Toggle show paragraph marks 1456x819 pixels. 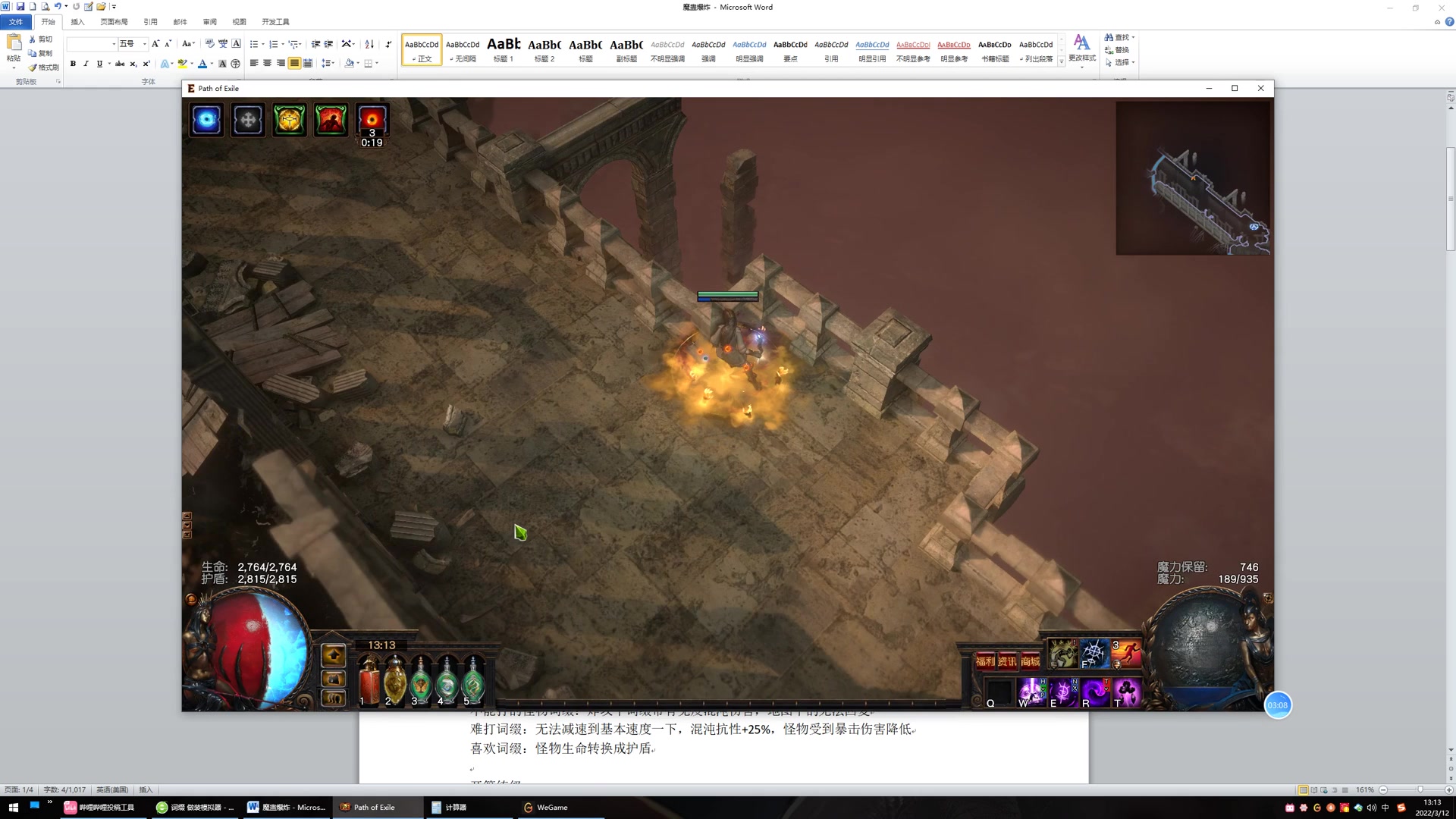388,44
